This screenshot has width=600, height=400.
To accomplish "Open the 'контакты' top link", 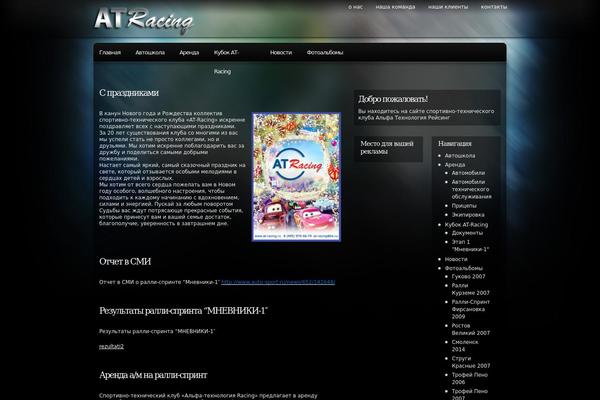I will point(494,7).
